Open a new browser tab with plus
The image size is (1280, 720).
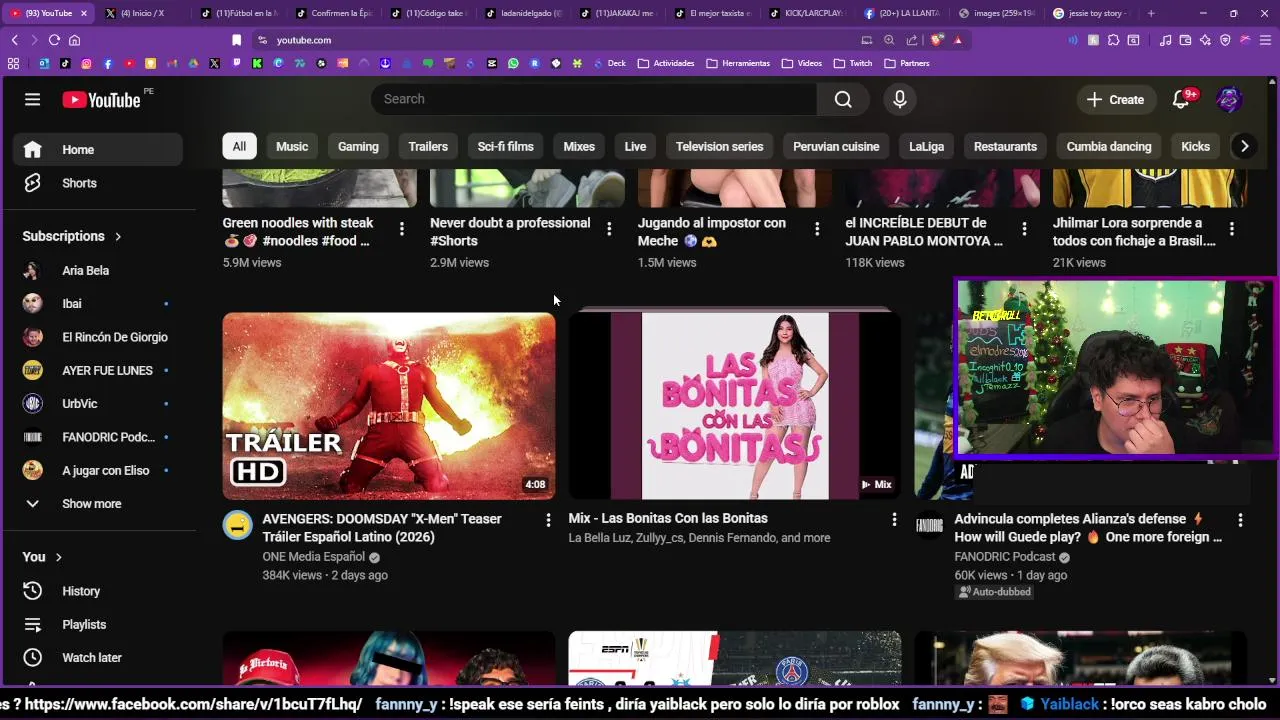[1151, 13]
